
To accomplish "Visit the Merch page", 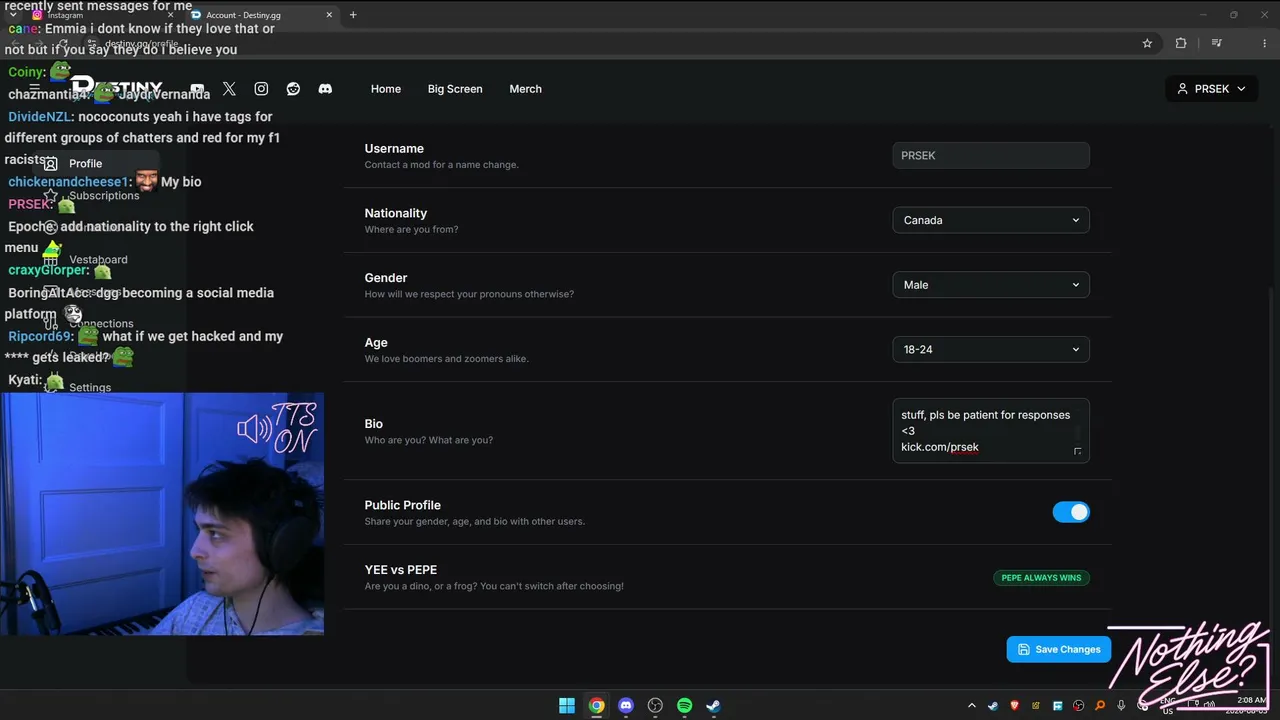I will tap(525, 89).
